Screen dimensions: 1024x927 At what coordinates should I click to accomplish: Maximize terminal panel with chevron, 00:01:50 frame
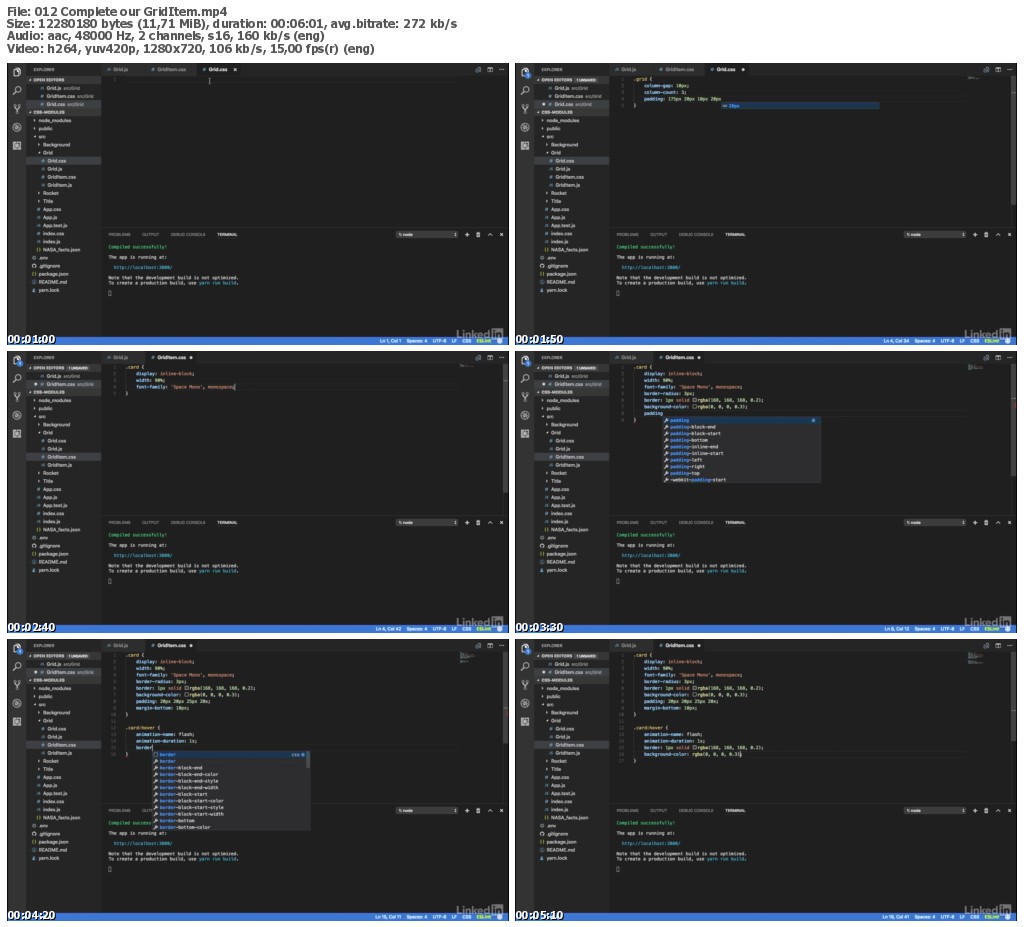(x=998, y=235)
